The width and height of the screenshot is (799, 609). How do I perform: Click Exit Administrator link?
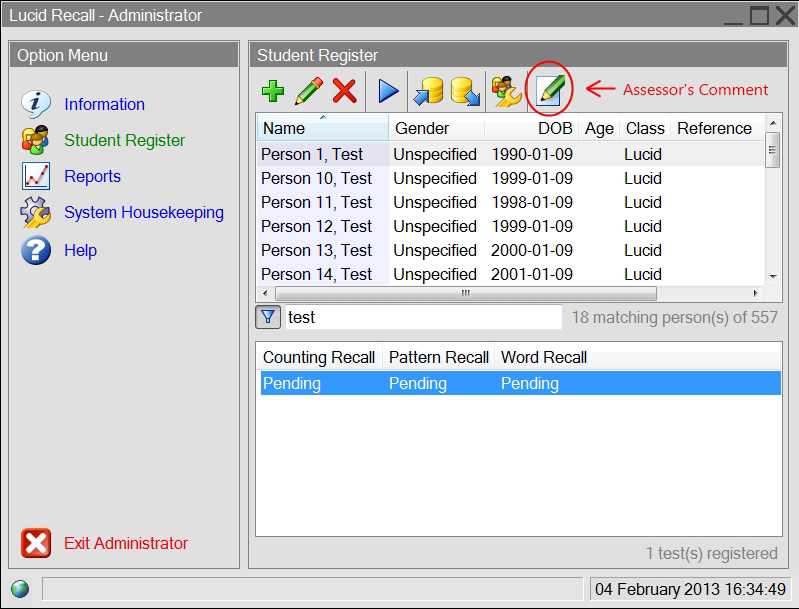tap(126, 543)
